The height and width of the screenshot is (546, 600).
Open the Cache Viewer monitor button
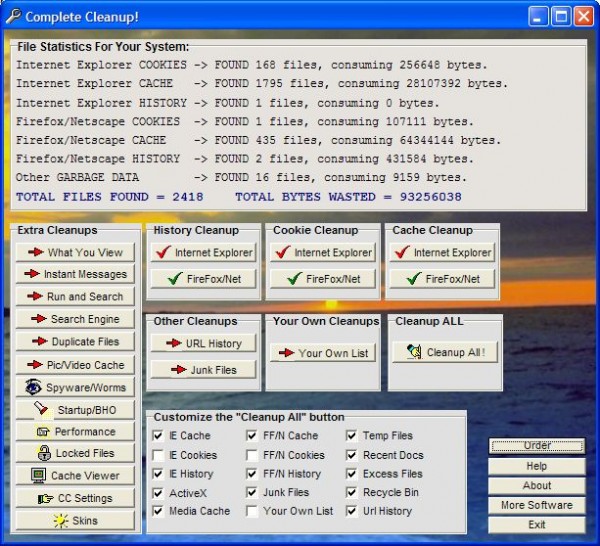click(x=75, y=476)
